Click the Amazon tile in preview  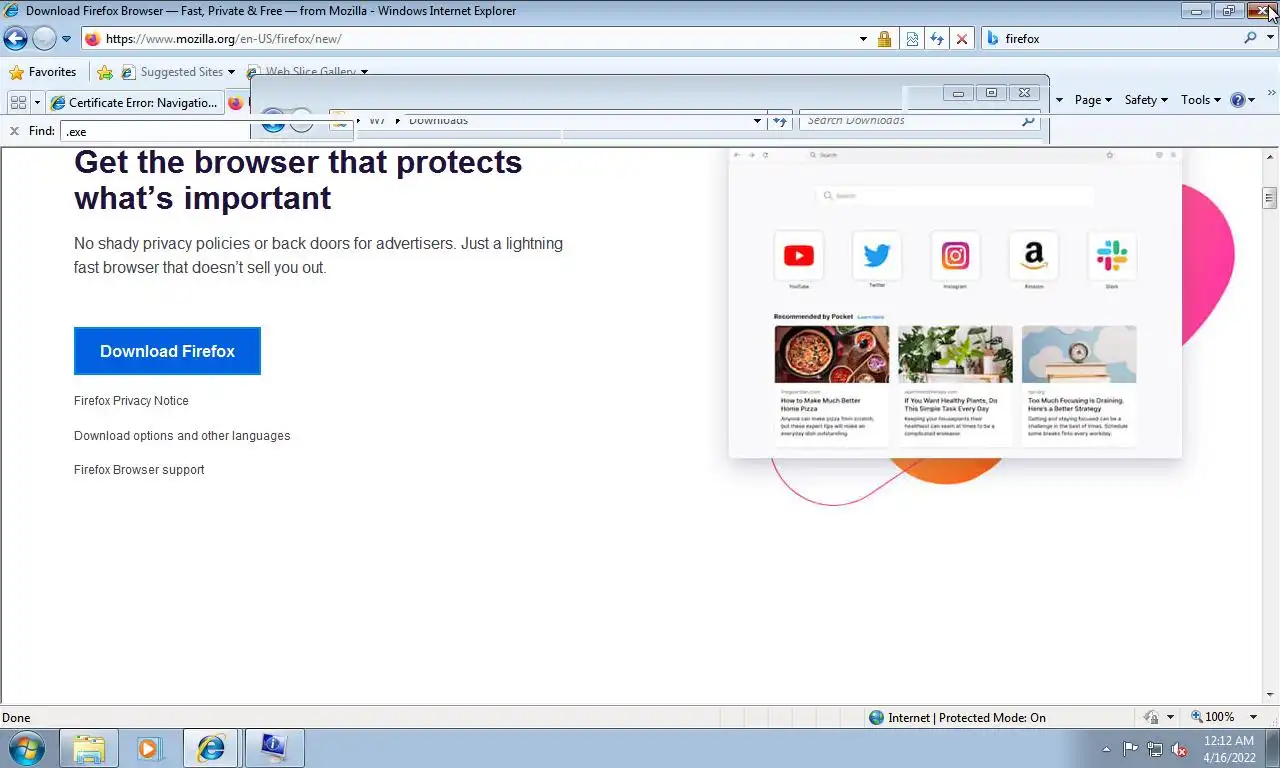pos(1034,256)
